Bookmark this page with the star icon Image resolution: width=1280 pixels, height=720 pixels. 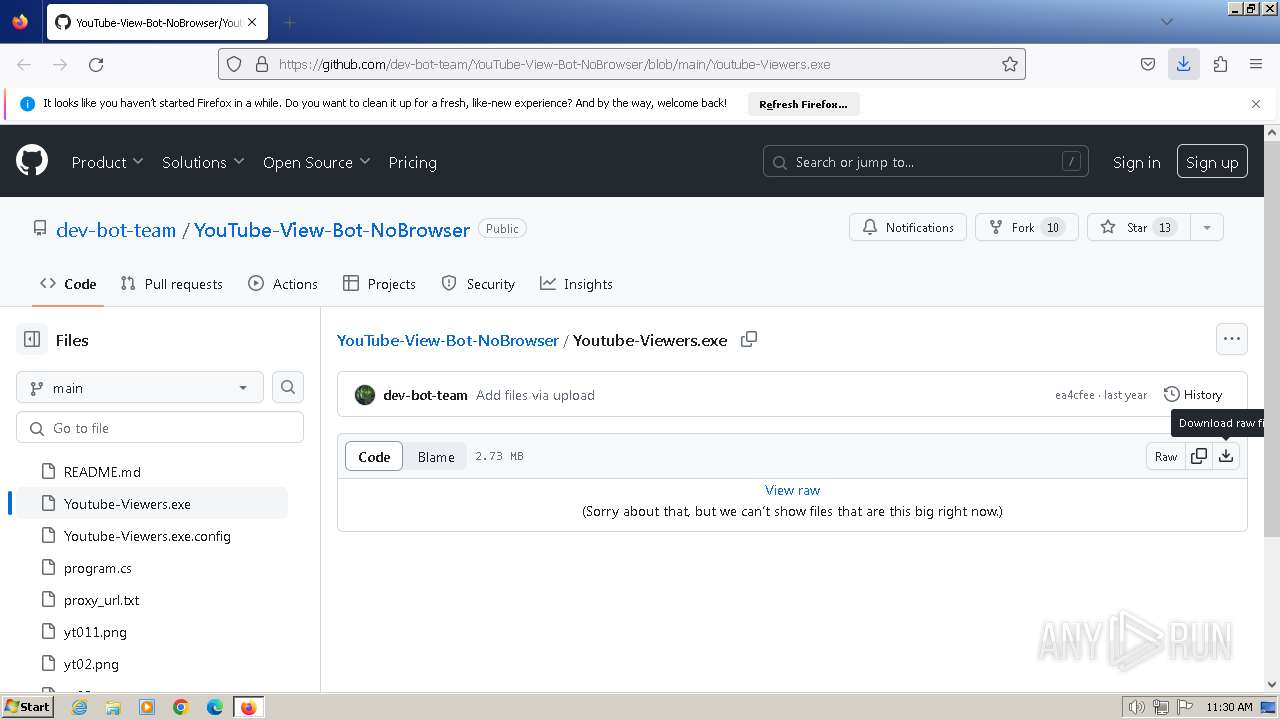(x=1010, y=64)
